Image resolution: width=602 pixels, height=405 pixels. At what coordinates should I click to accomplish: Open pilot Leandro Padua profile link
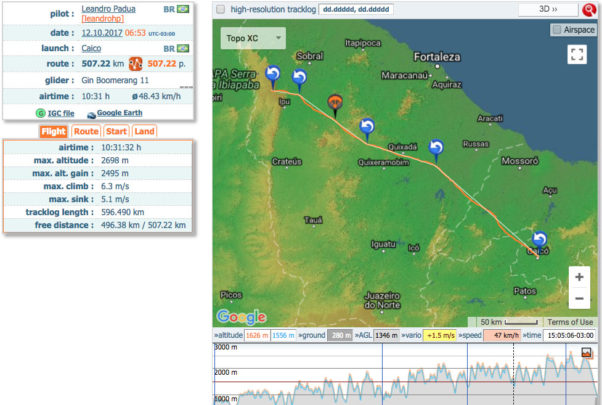click(108, 8)
